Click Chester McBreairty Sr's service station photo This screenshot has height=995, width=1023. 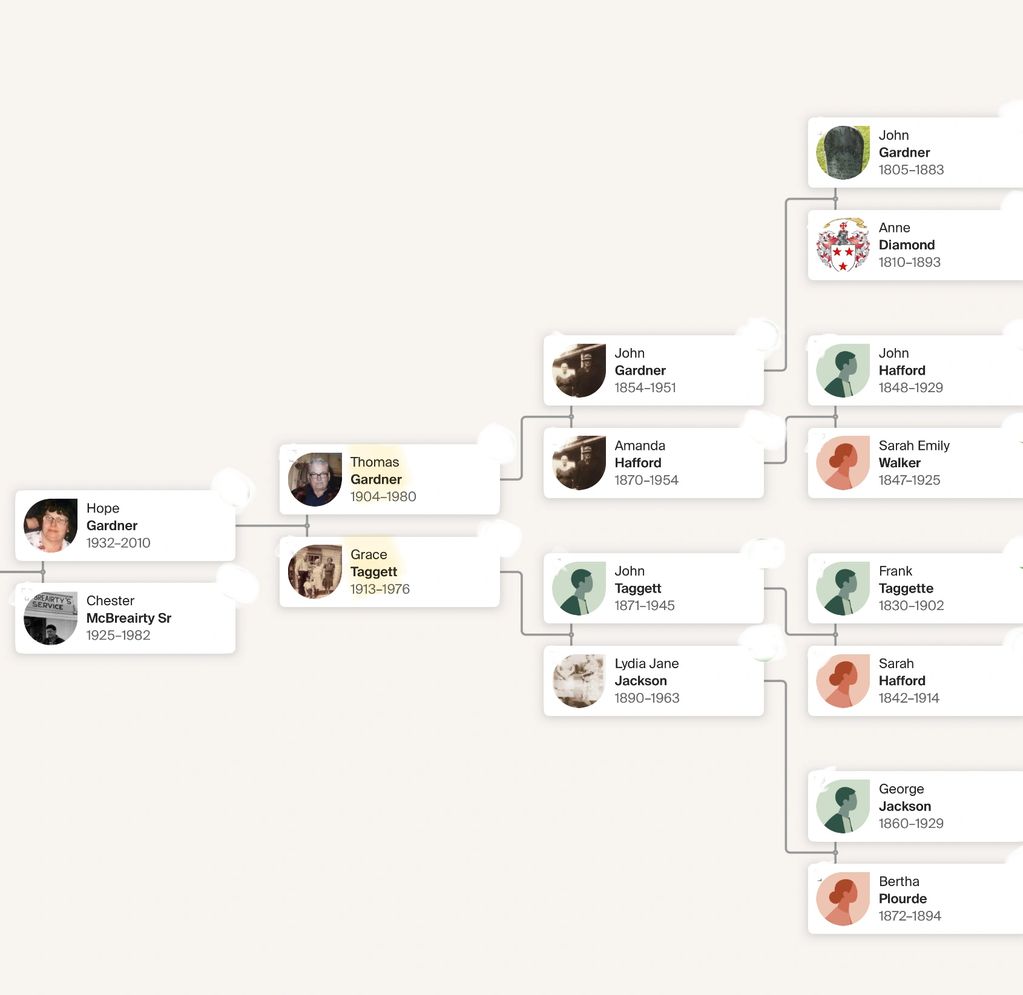click(x=51, y=618)
